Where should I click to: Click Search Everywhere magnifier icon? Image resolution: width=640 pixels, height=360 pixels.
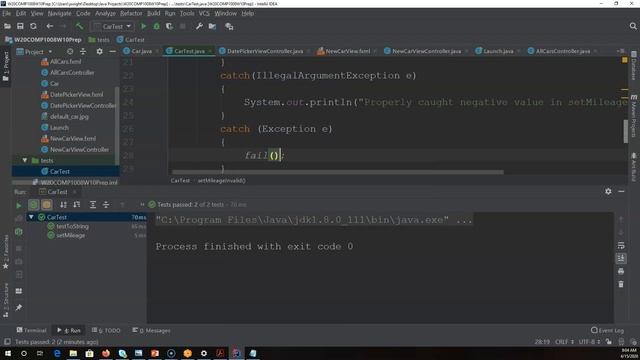(633, 27)
